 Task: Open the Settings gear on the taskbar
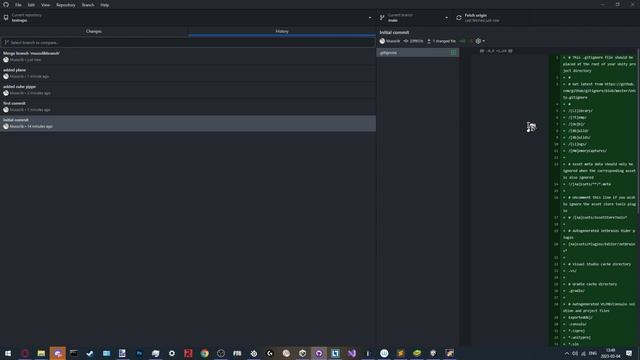point(172,353)
